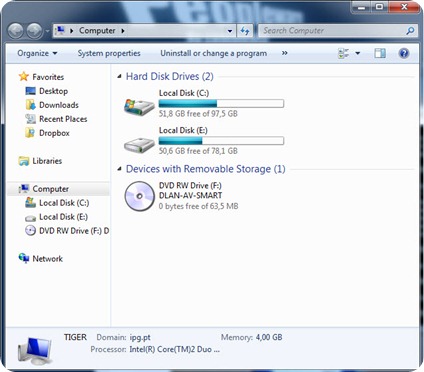Viewport: 424px width, 372px height.
Task: Open Recent Places
Action: pos(63,119)
